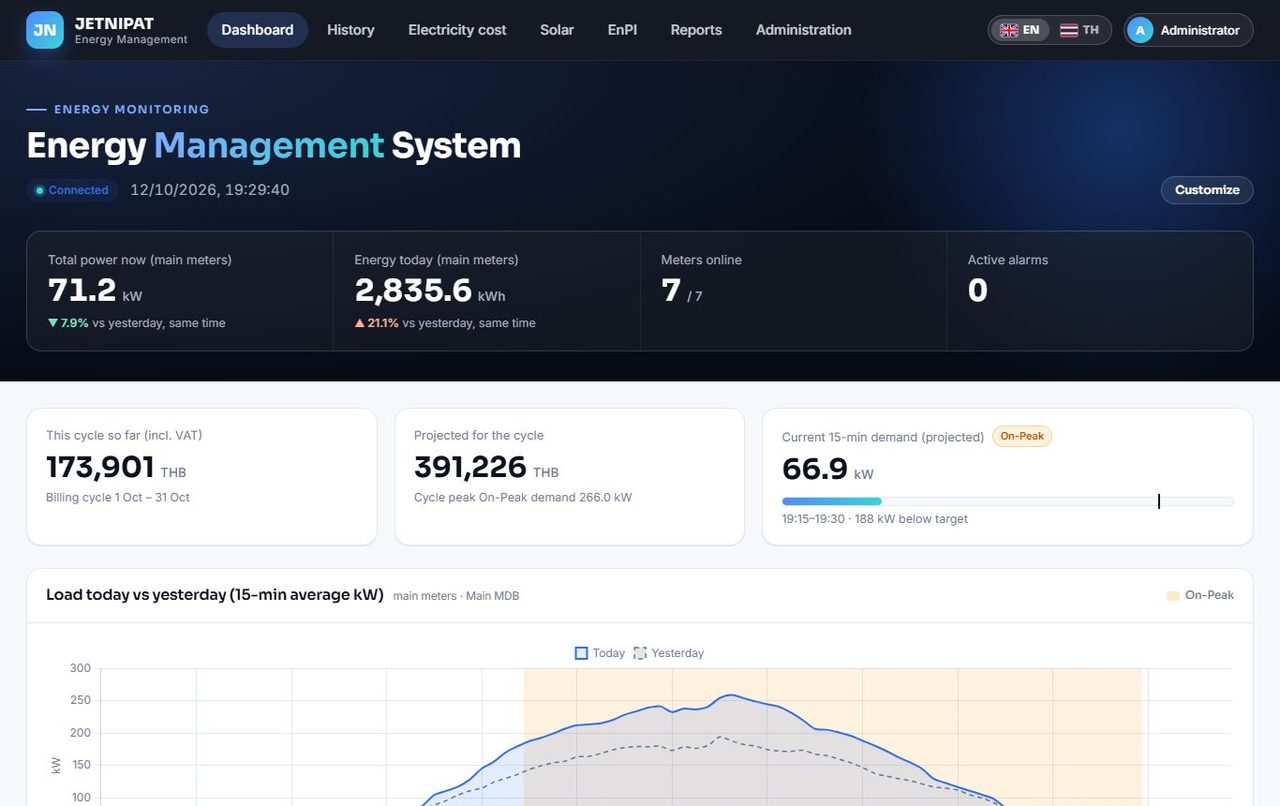The width and height of the screenshot is (1280, 806).
Task: Click the Load today vs yesterday chart title
Action: point(215,595)
